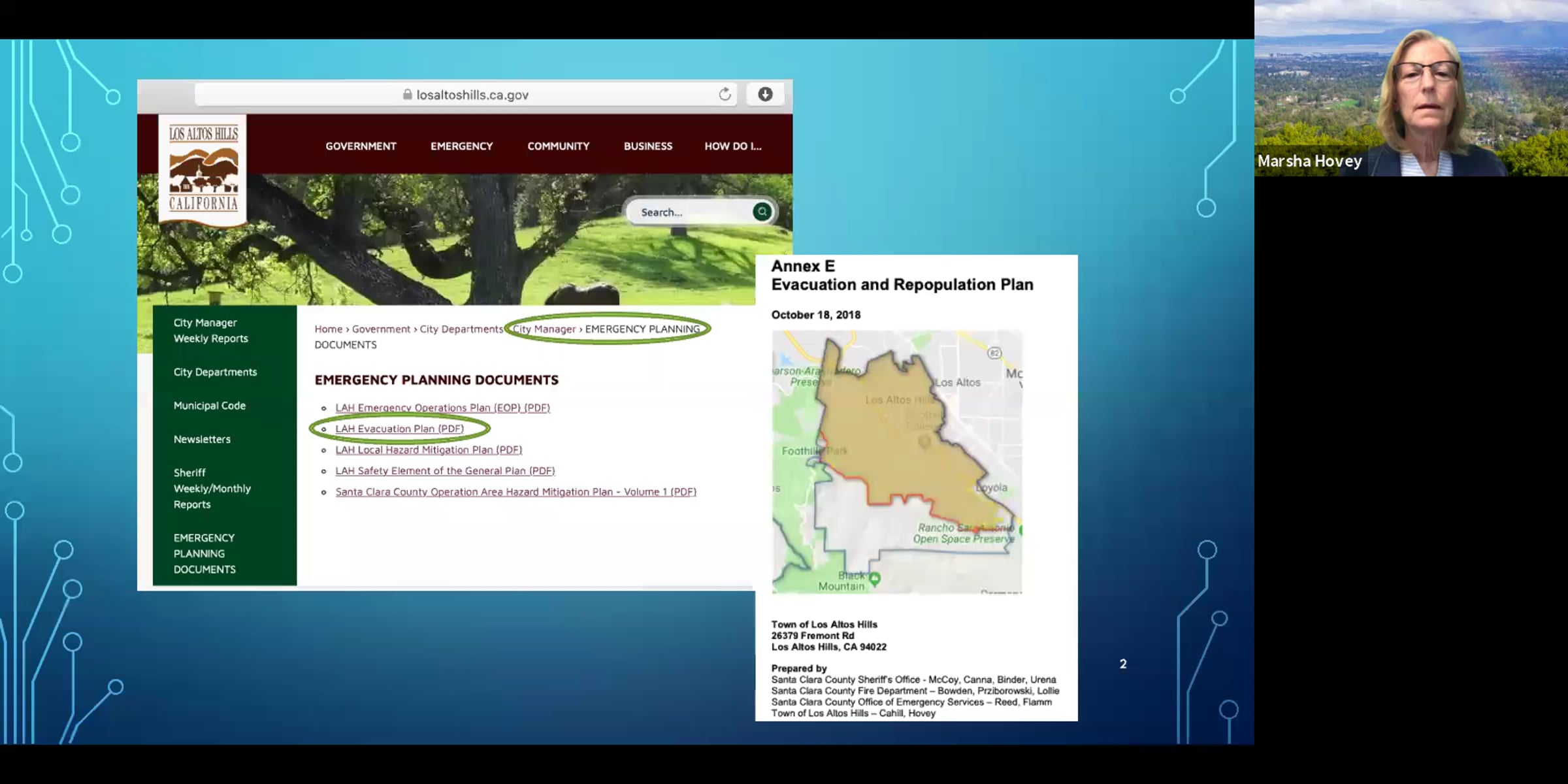Click City Manager breadcrumb link
Image resolution: width=1568 pixels, height=784 pixels.
point(544,329)
